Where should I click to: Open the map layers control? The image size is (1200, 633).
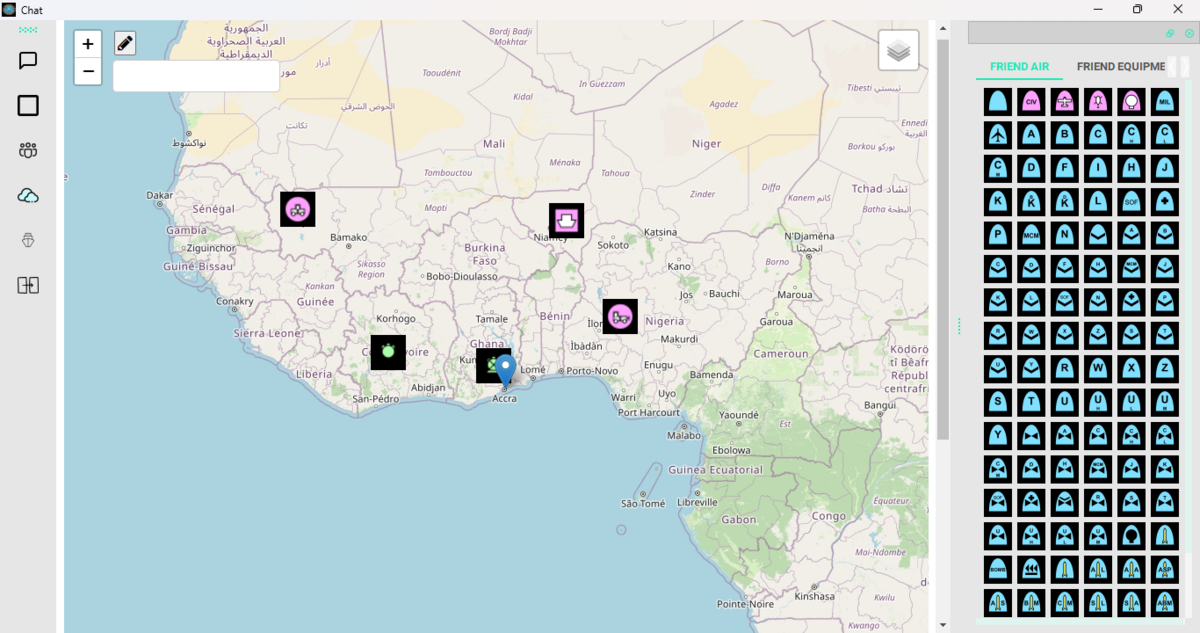898,50
